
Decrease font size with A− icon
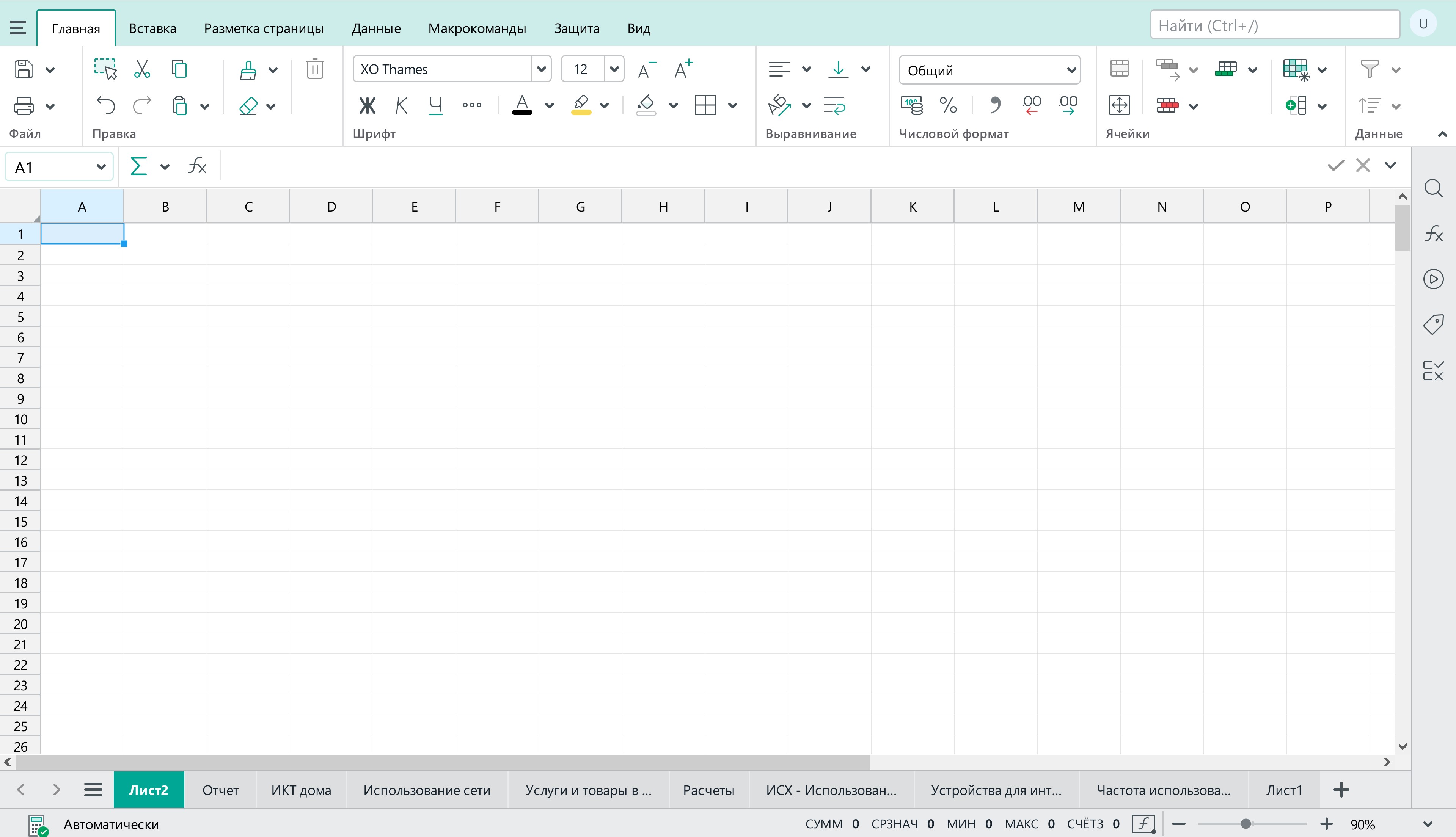tap(646, 69)
